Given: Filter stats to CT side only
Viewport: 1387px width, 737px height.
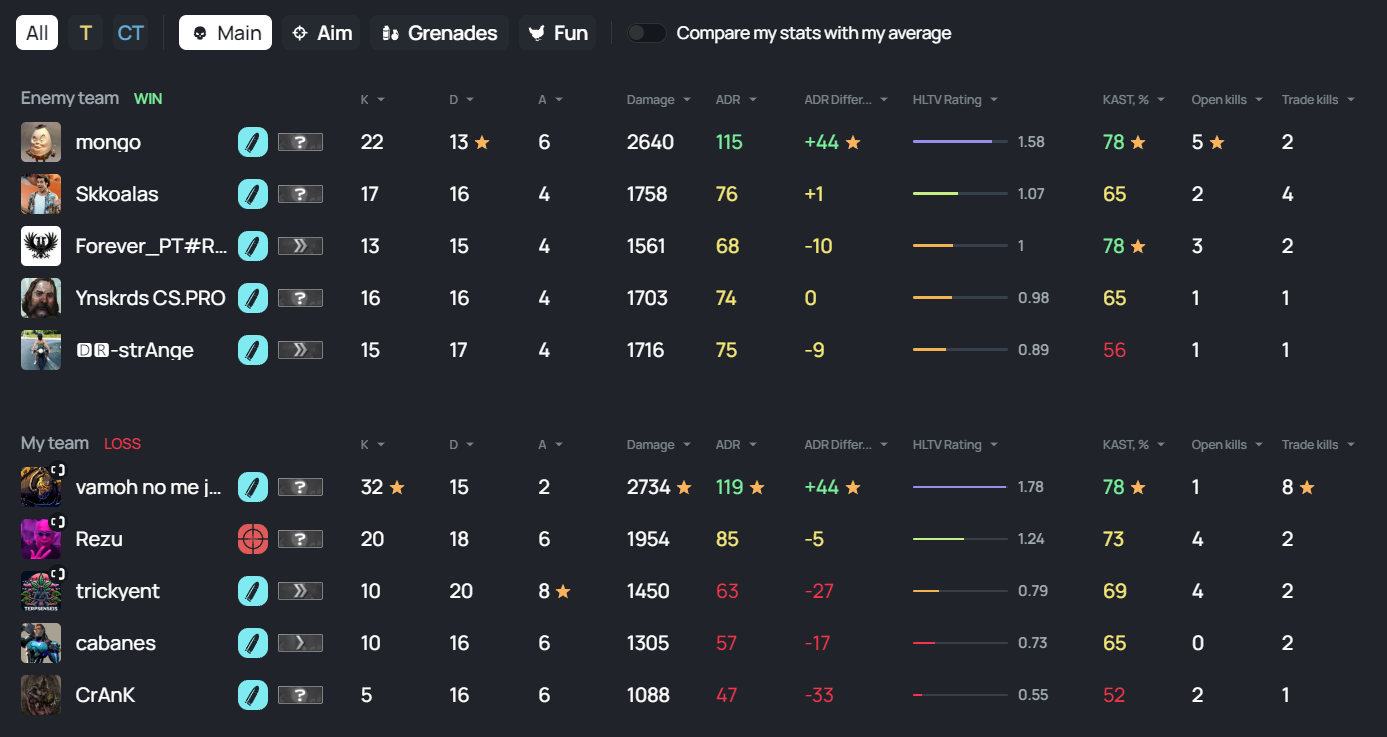Looking at the screenshot, I should [130, 33].
